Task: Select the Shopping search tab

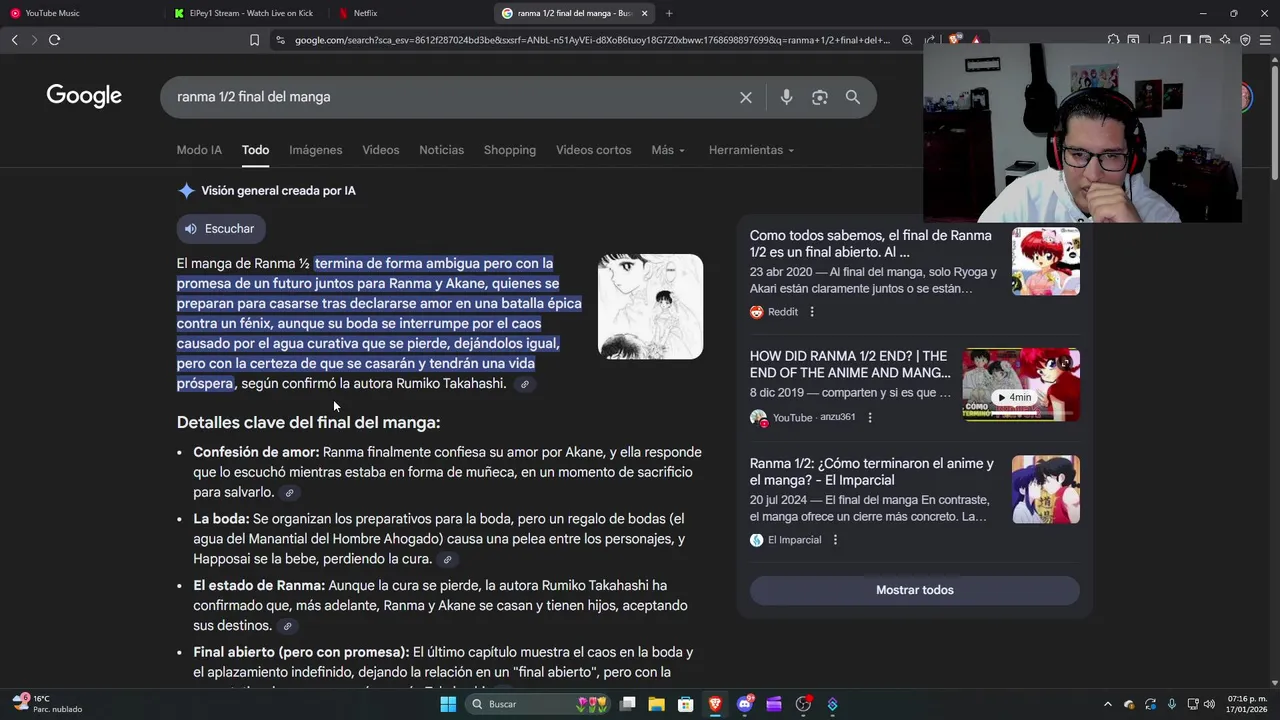Action: tap(510, 150)
